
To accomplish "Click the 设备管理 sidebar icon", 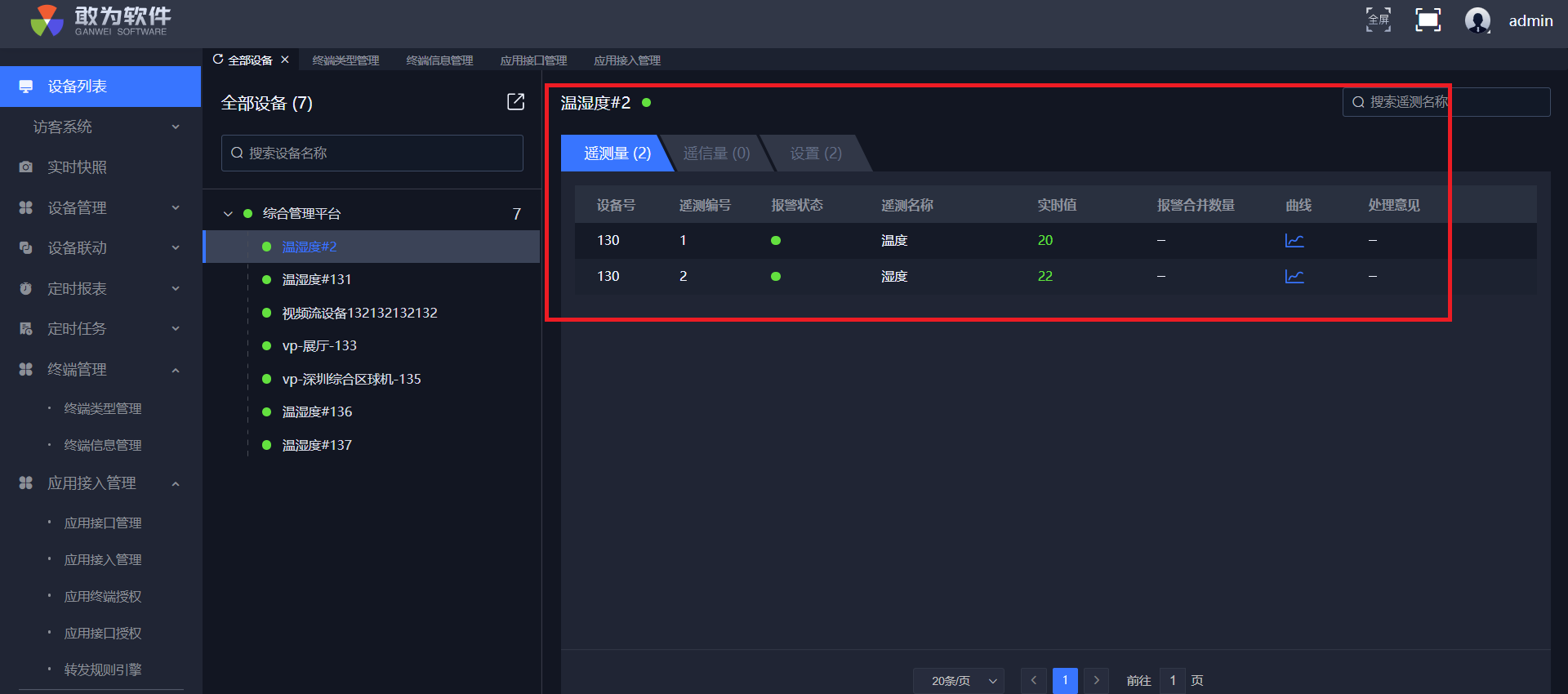I will click(26, 207).
